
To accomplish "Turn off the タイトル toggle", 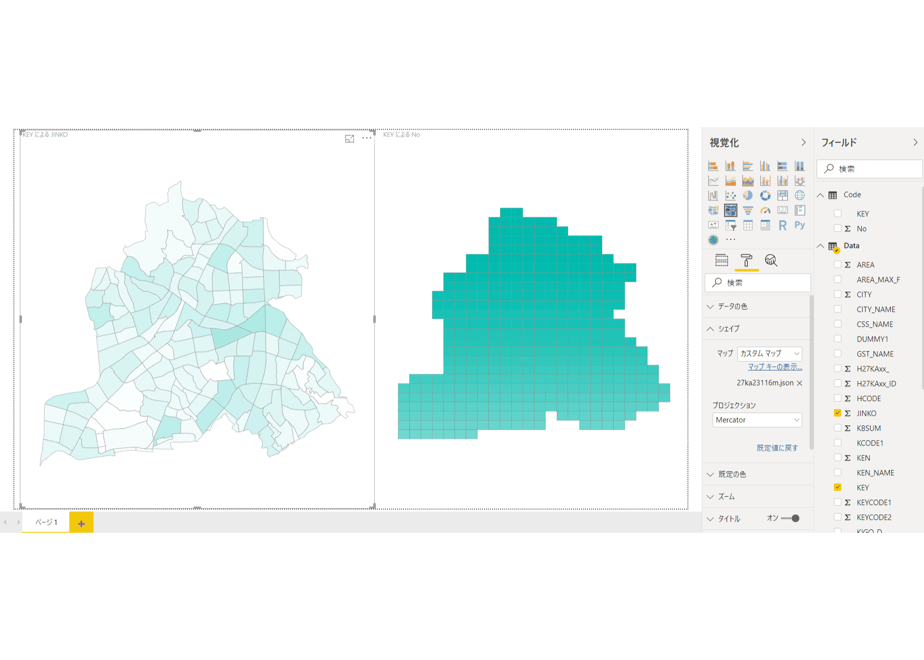I will [790, 519].
